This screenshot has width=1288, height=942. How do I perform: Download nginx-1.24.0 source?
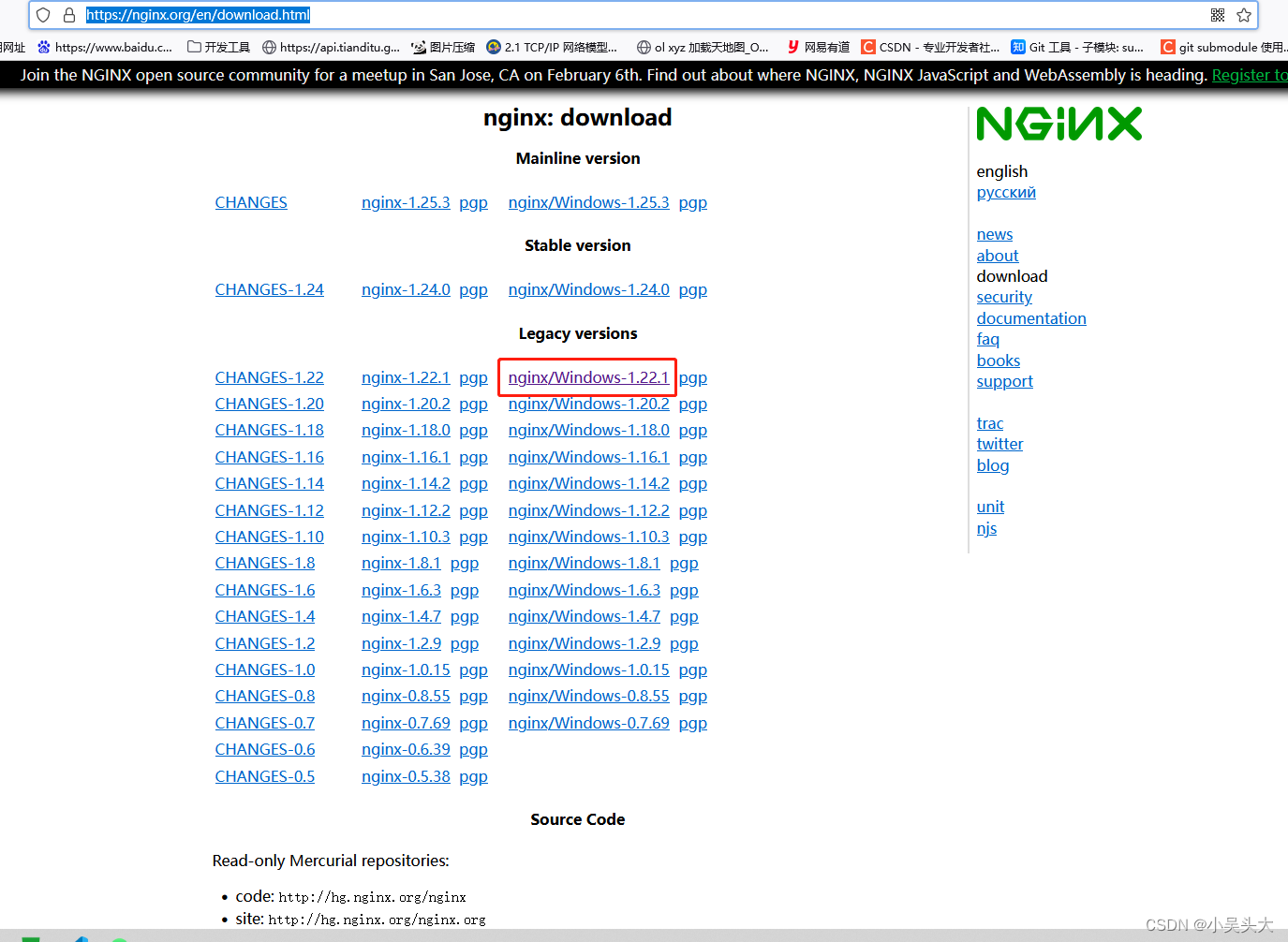pyautogui.click(x=406, y=289)
